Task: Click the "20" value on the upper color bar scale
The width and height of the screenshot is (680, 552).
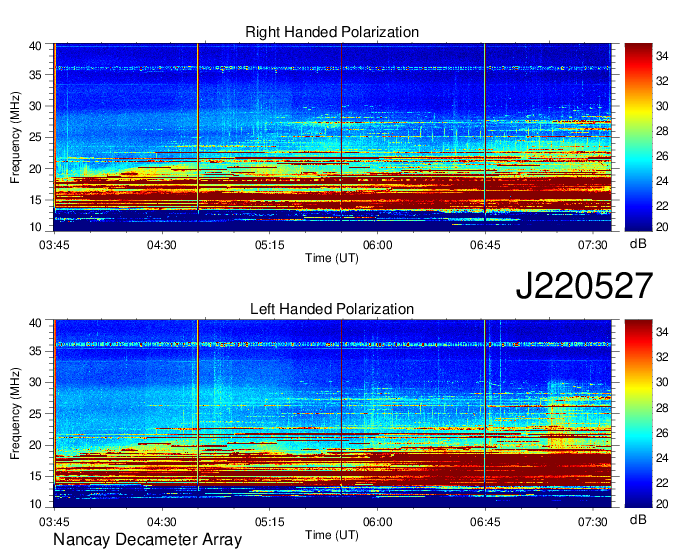Action: [662, 227]
